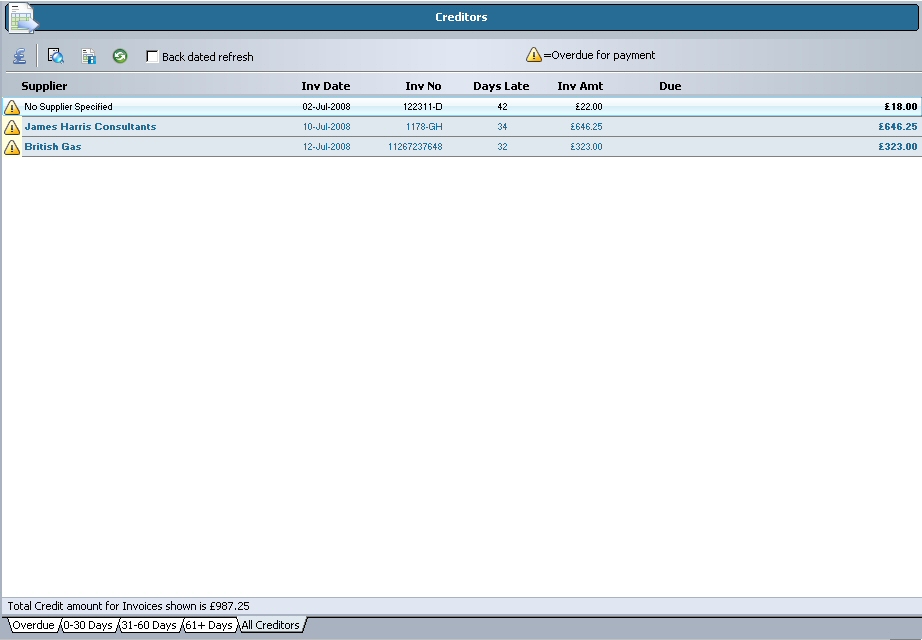Show the 61+ Days tab
This screenshot has height=640, width=922.
[x=208, y=625]
